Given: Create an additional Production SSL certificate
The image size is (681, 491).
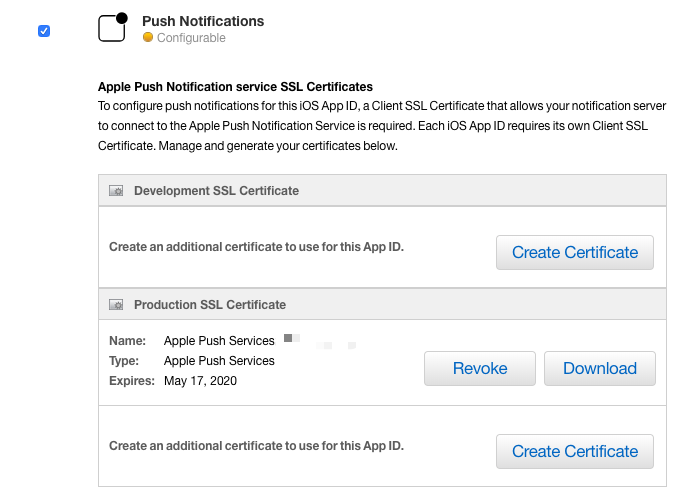Looking at the screenshot, I should [574, 451].
